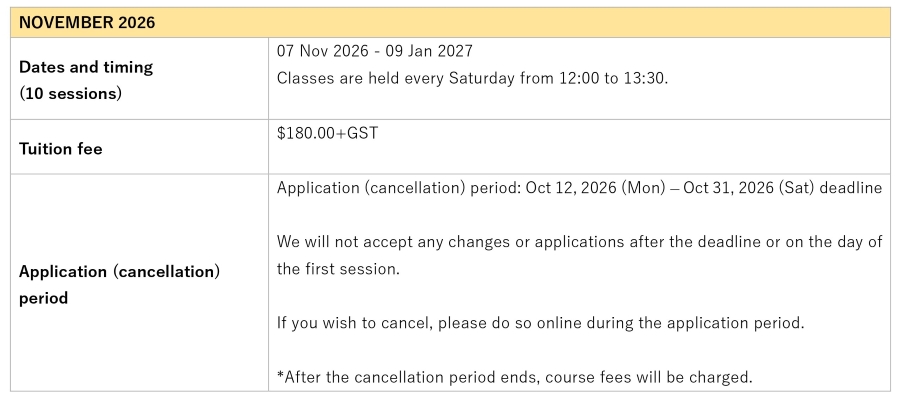Click the 12:00 to 13:30 time text

[614, 78]
